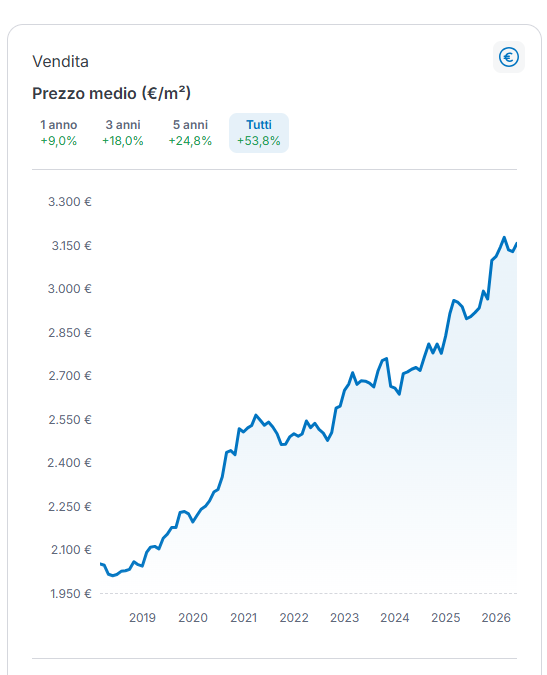Click the price line peak near 2026
Image resolution: width=547 pixels, height=675 pixels.
pyautogui.click(x=504, y=237)
